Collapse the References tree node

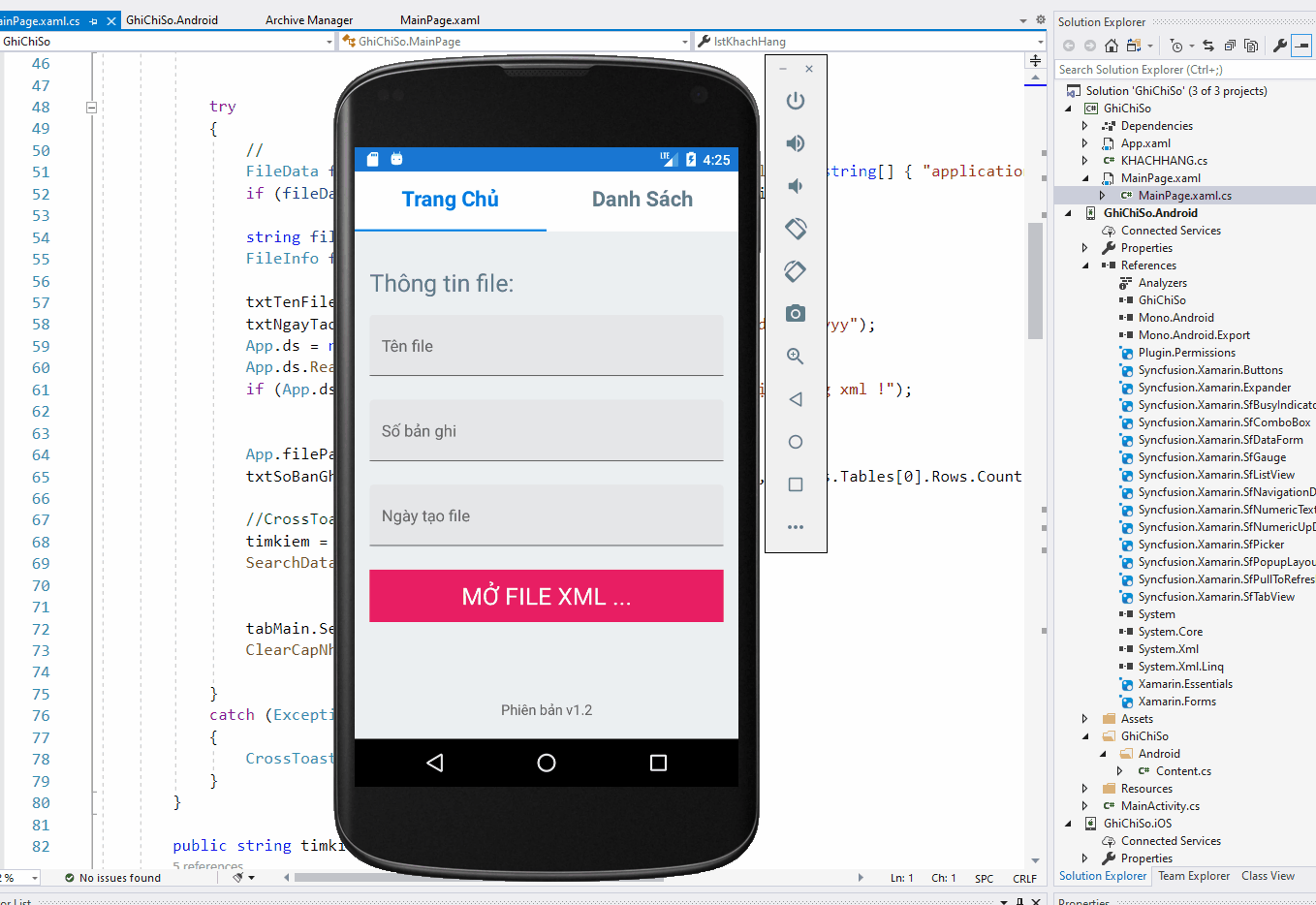1085,265
